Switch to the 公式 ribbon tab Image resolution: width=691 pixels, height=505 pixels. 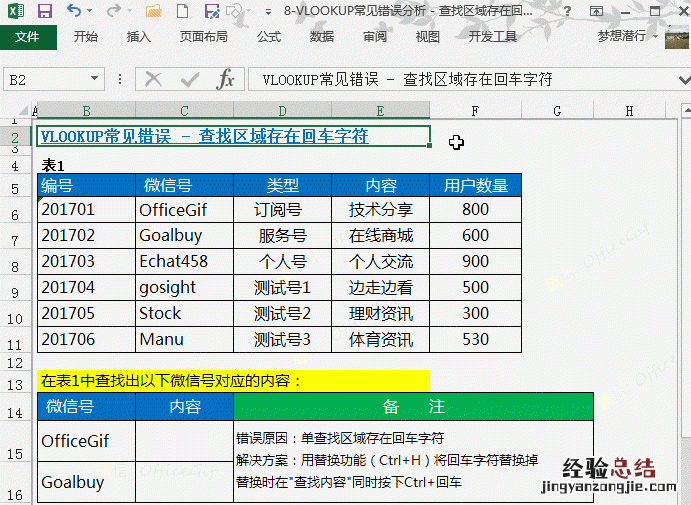pos(269,37)
